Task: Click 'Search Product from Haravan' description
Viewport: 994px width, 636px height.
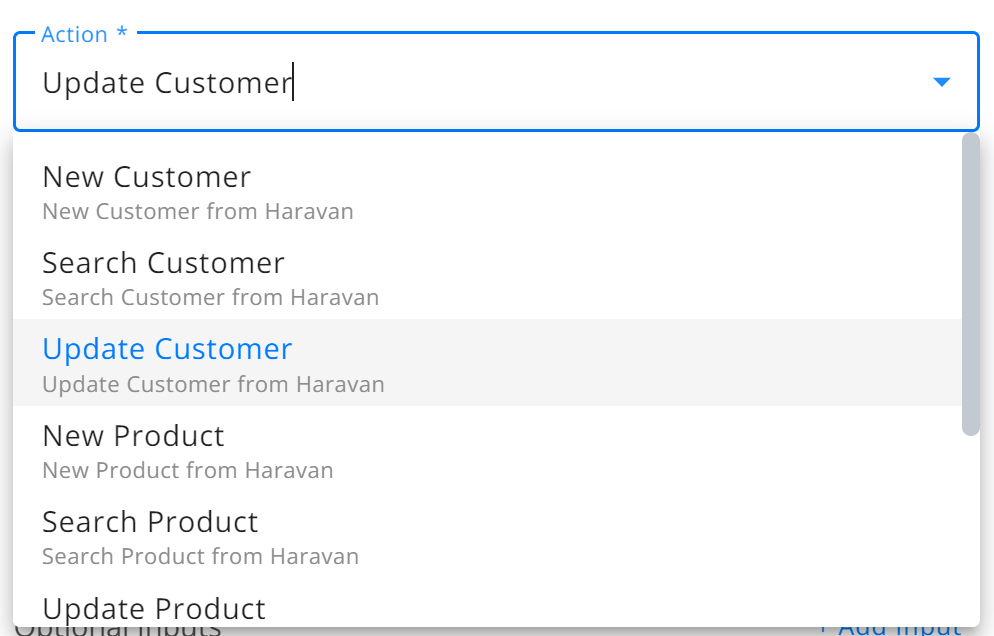Action: 200,556
